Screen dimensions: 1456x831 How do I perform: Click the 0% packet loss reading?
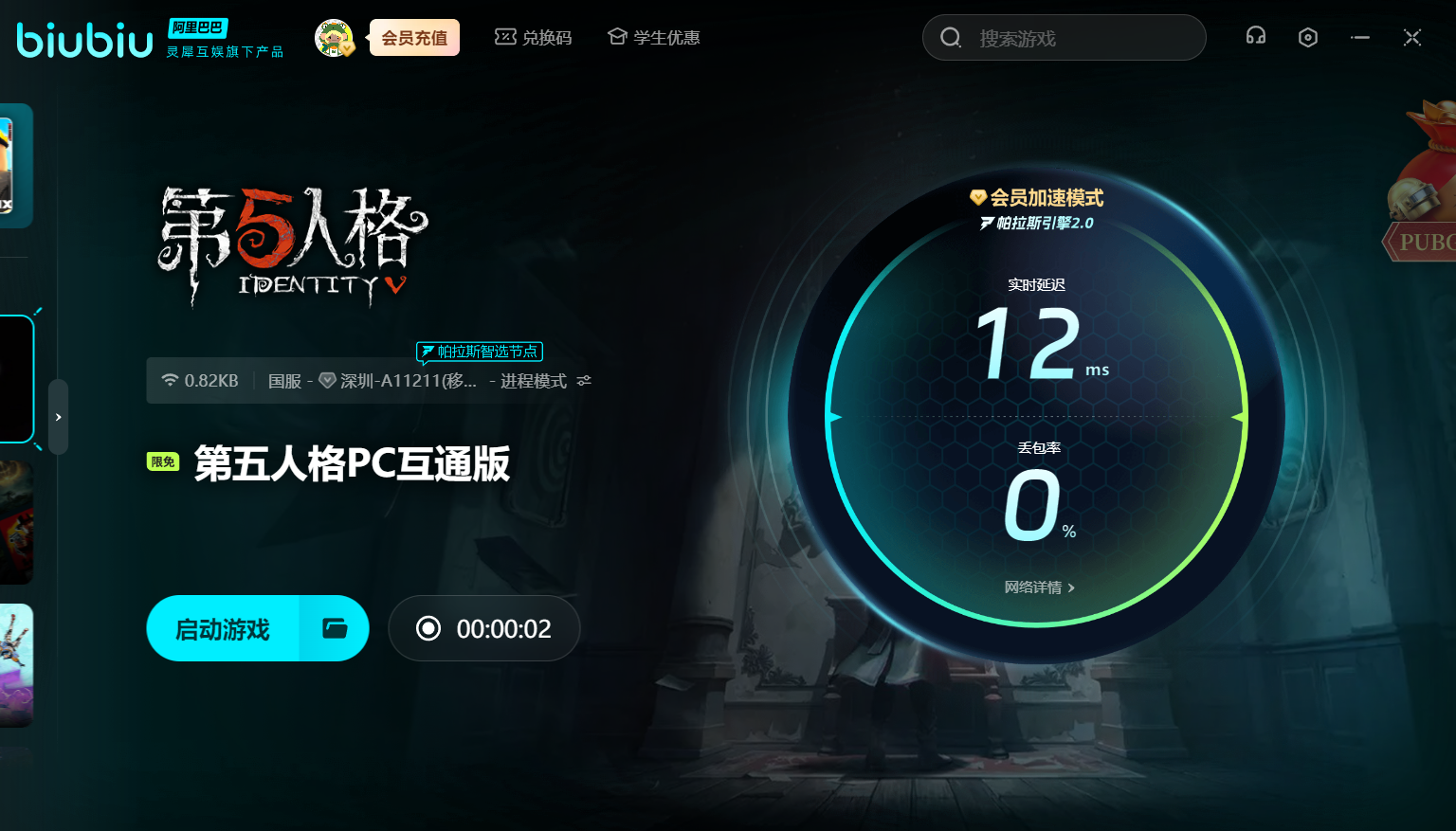click(1039, 507)
